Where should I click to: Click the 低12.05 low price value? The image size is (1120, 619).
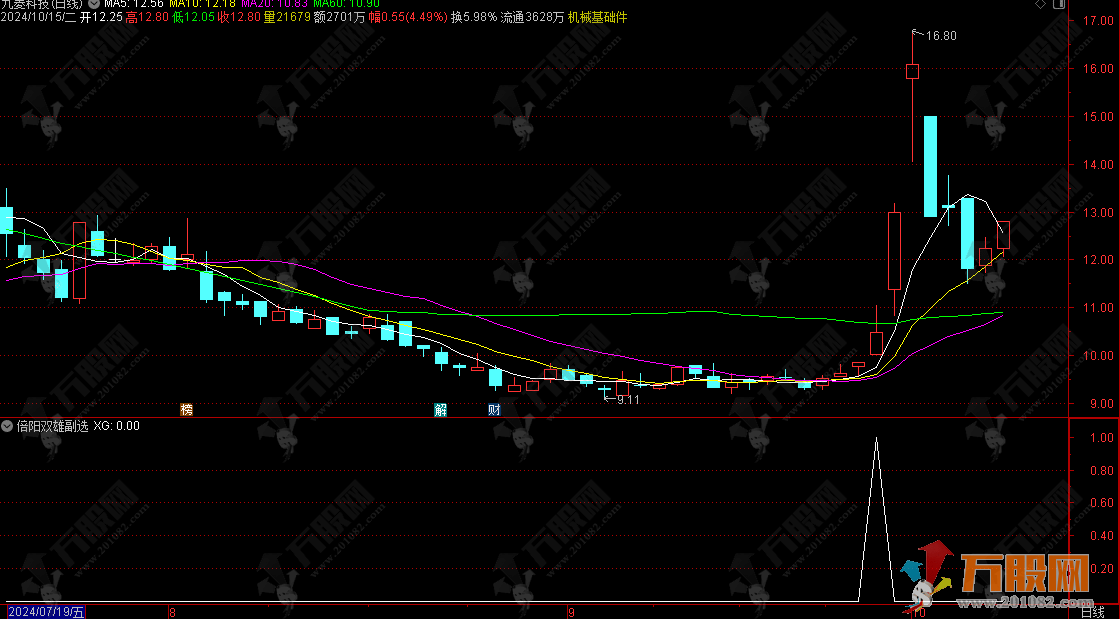click(194, 17)
